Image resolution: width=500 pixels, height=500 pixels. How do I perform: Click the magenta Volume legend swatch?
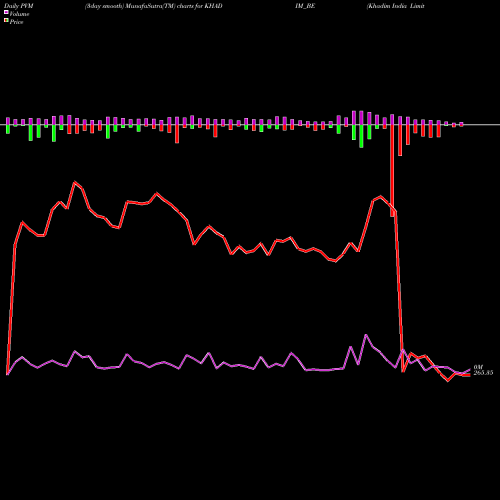pos(6,12)
